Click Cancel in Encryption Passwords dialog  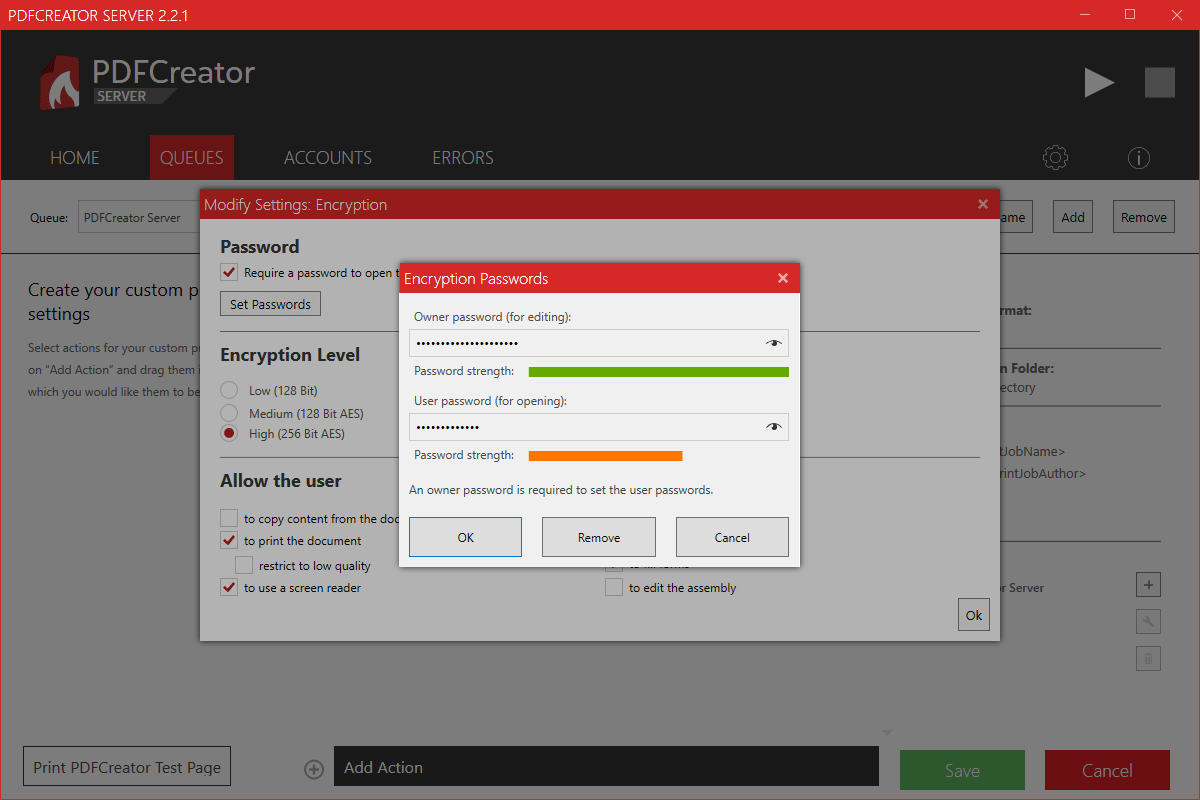click(732, 537)
